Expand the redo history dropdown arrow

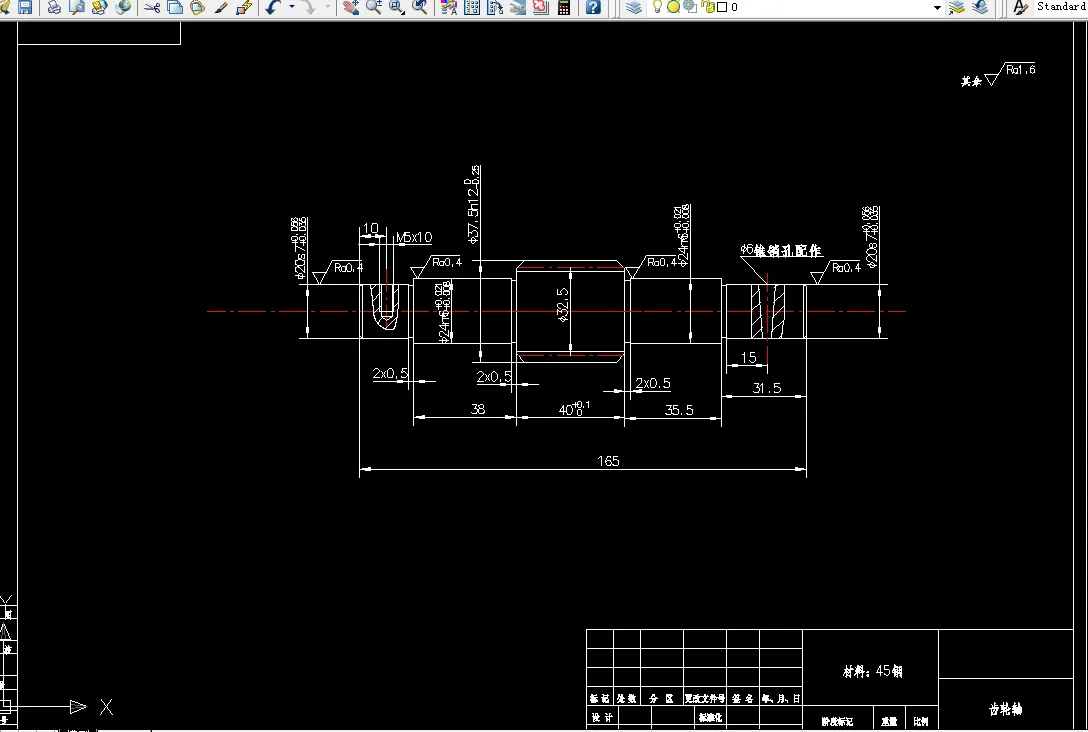tap(328, 7)
